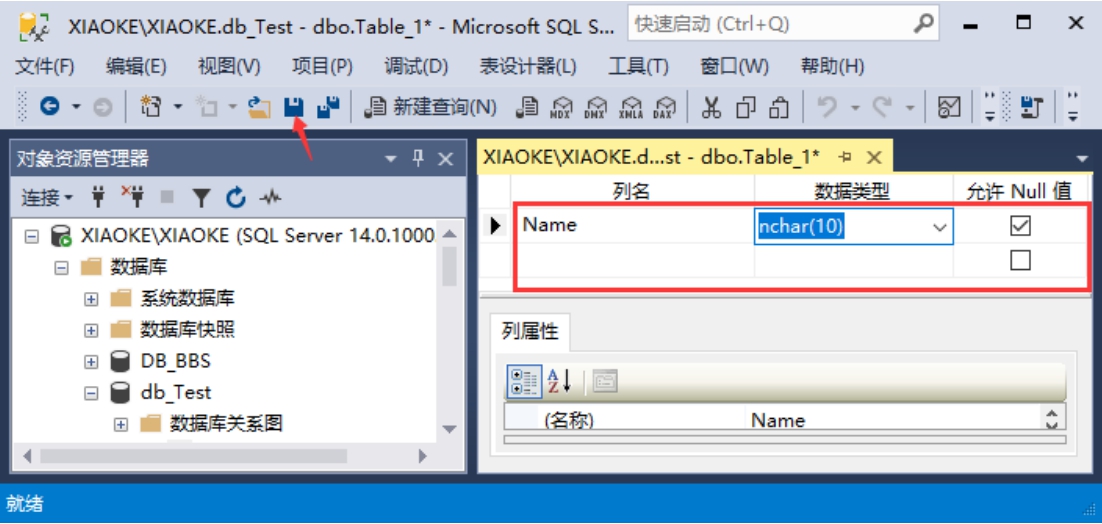Open the Undo history dropdown arrow
Screen dimensions: 1102x524
coord(856,107)
